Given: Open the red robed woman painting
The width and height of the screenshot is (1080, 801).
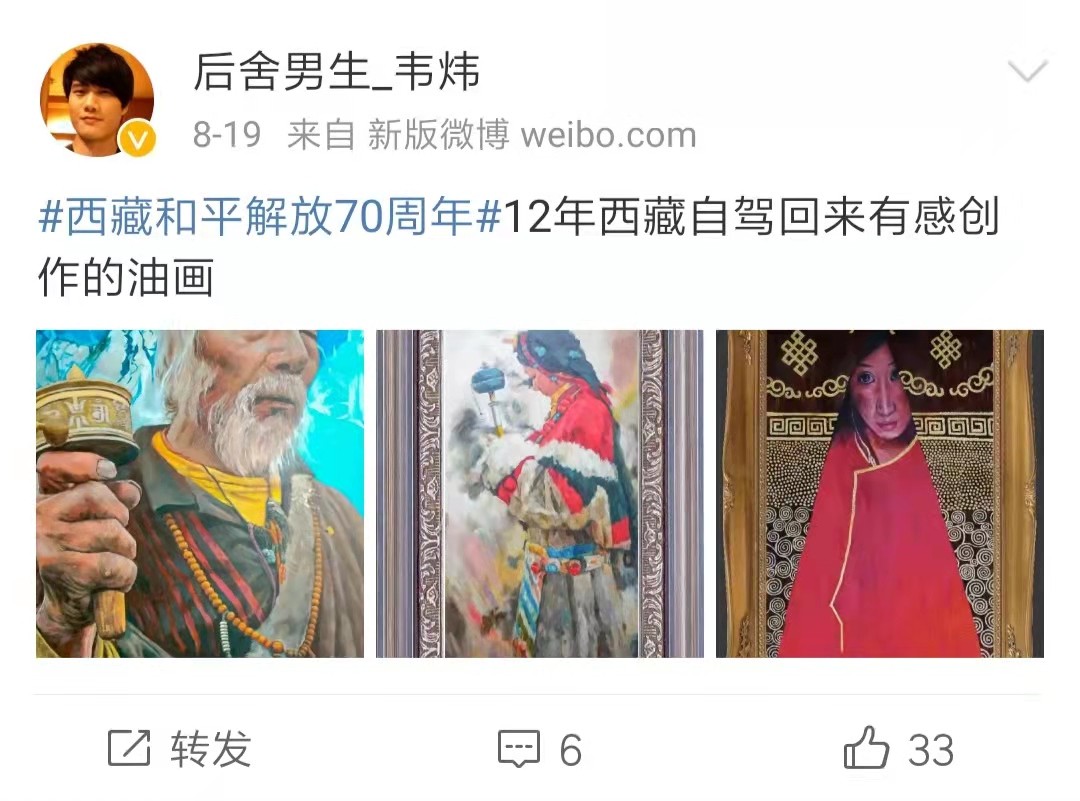Looking at the screenshot, I should [880, 494].
